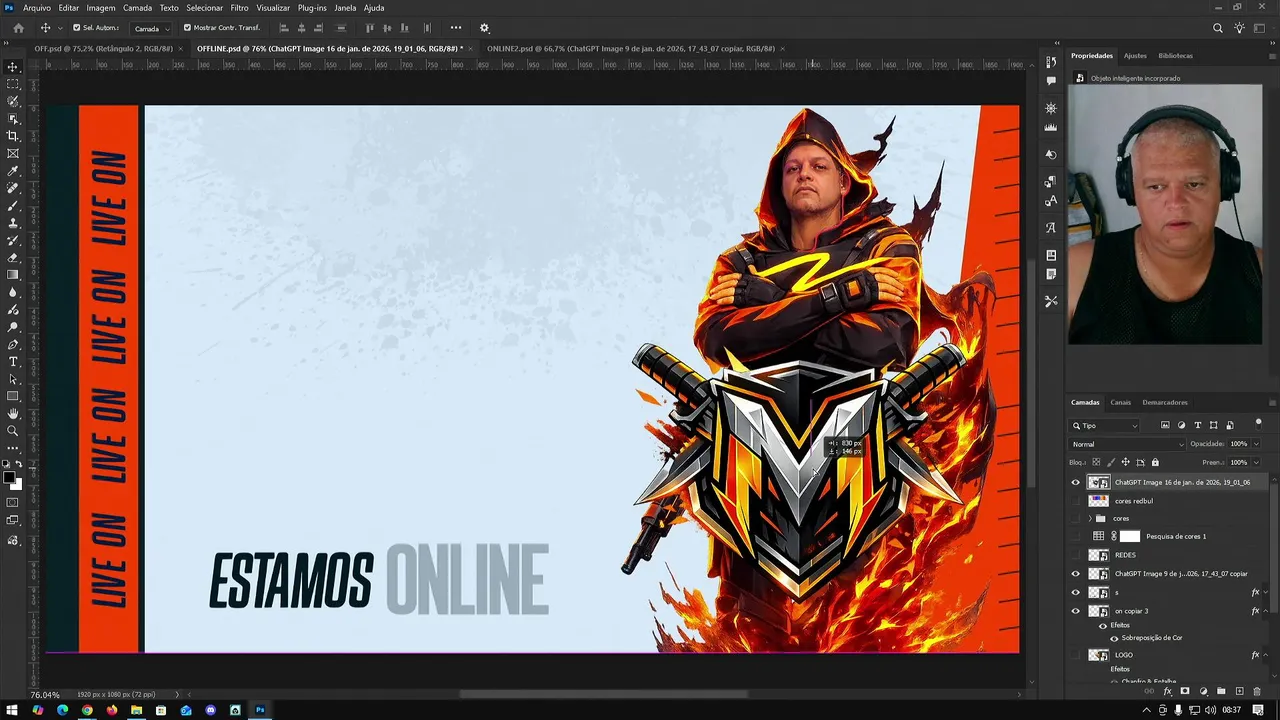Open the Normal blend mode dropdown
1280x720 pixels.
1127,444
